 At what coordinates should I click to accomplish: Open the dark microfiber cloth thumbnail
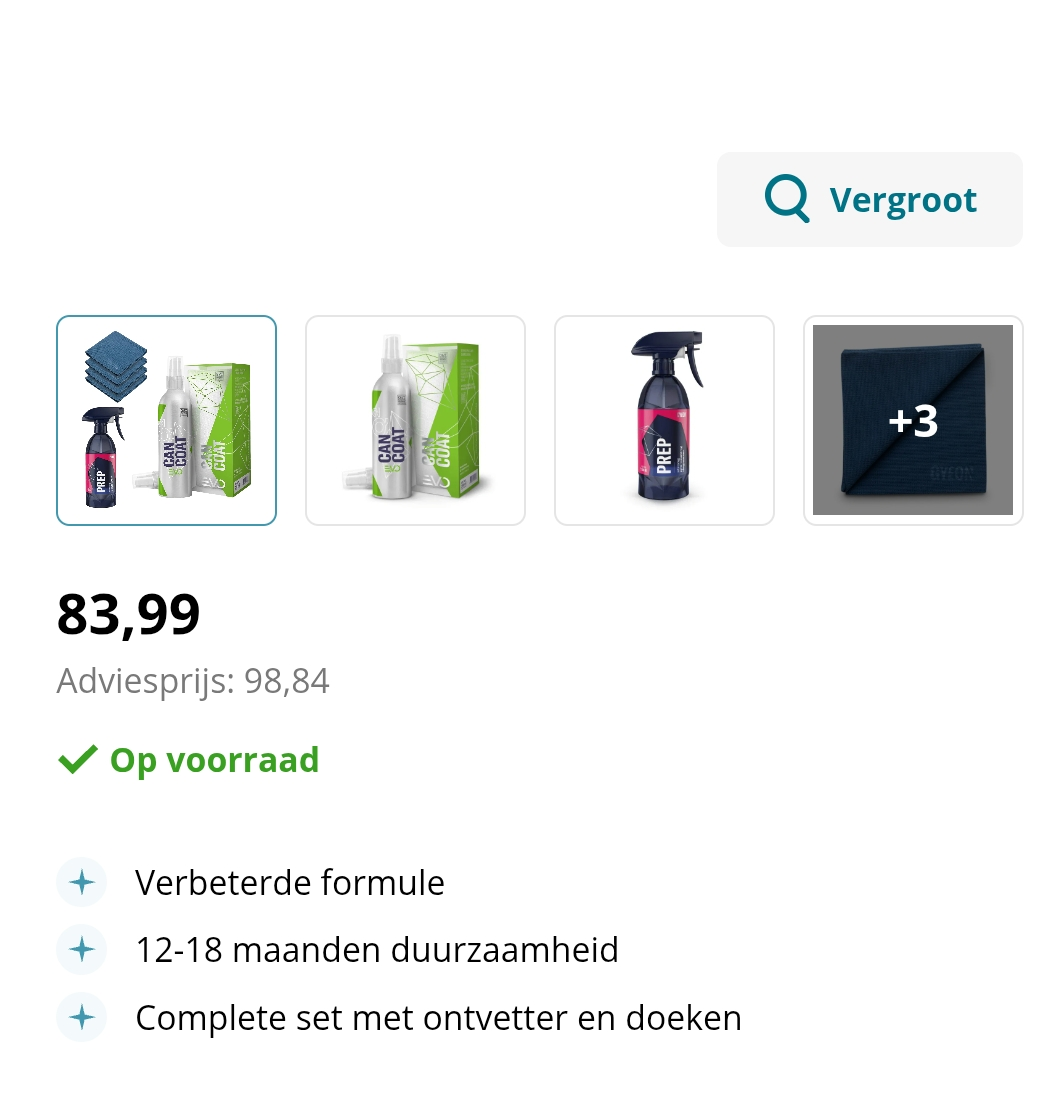point(913,421)
